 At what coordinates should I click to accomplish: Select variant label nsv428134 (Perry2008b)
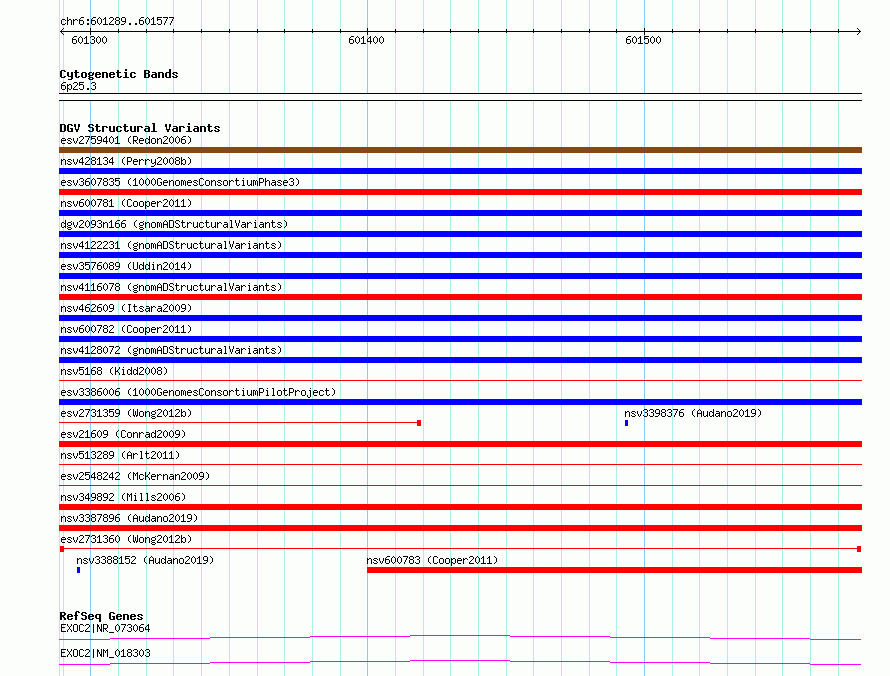pyautogui.click(x=126, y=161)
